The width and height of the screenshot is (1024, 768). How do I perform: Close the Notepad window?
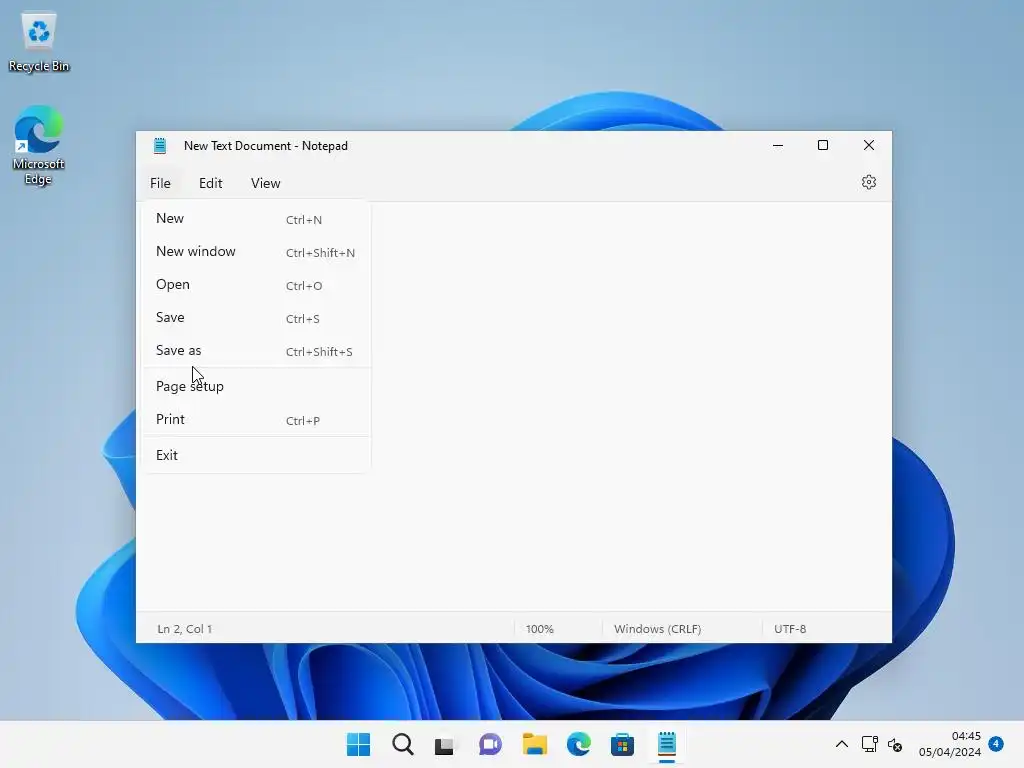(869, 146)
